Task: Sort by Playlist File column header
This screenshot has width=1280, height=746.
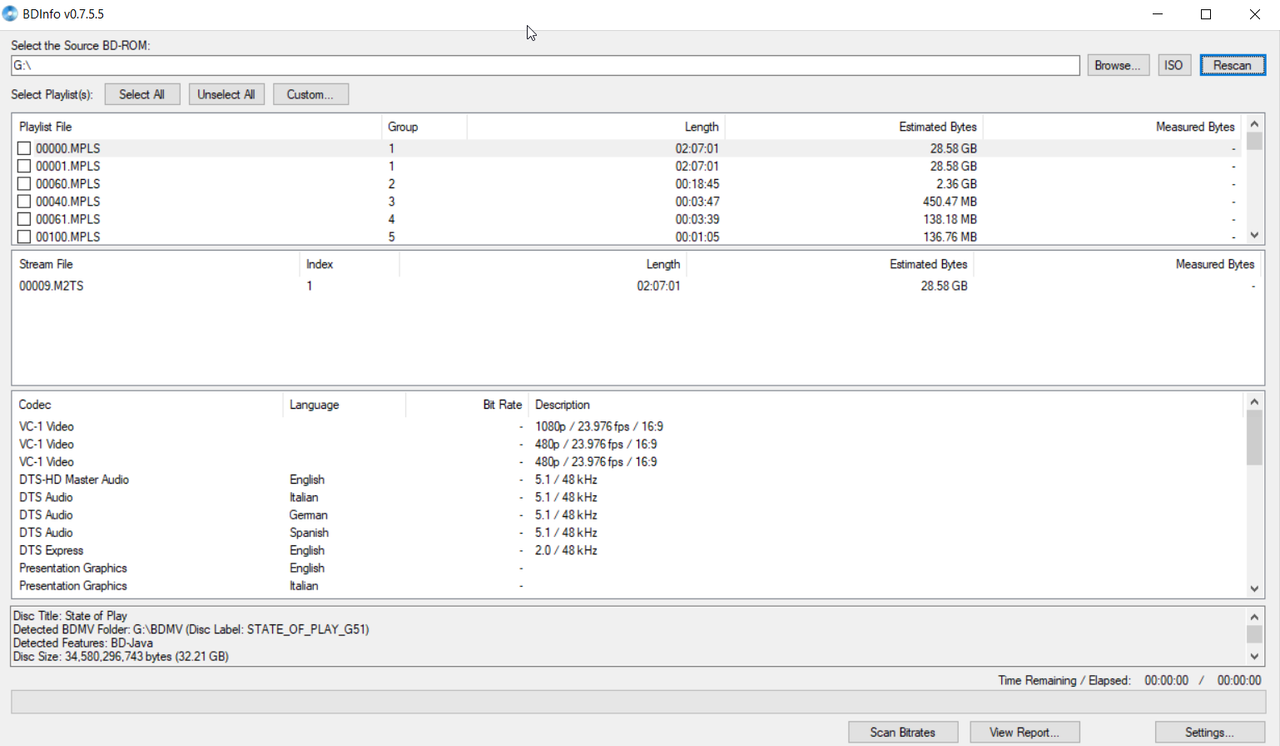Action: tap(197, 127)
